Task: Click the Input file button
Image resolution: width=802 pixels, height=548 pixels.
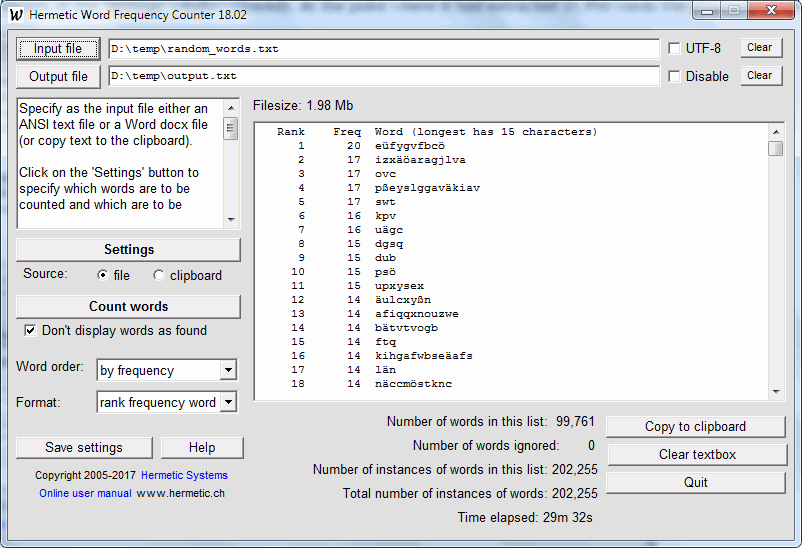Action: coord(58,49)
